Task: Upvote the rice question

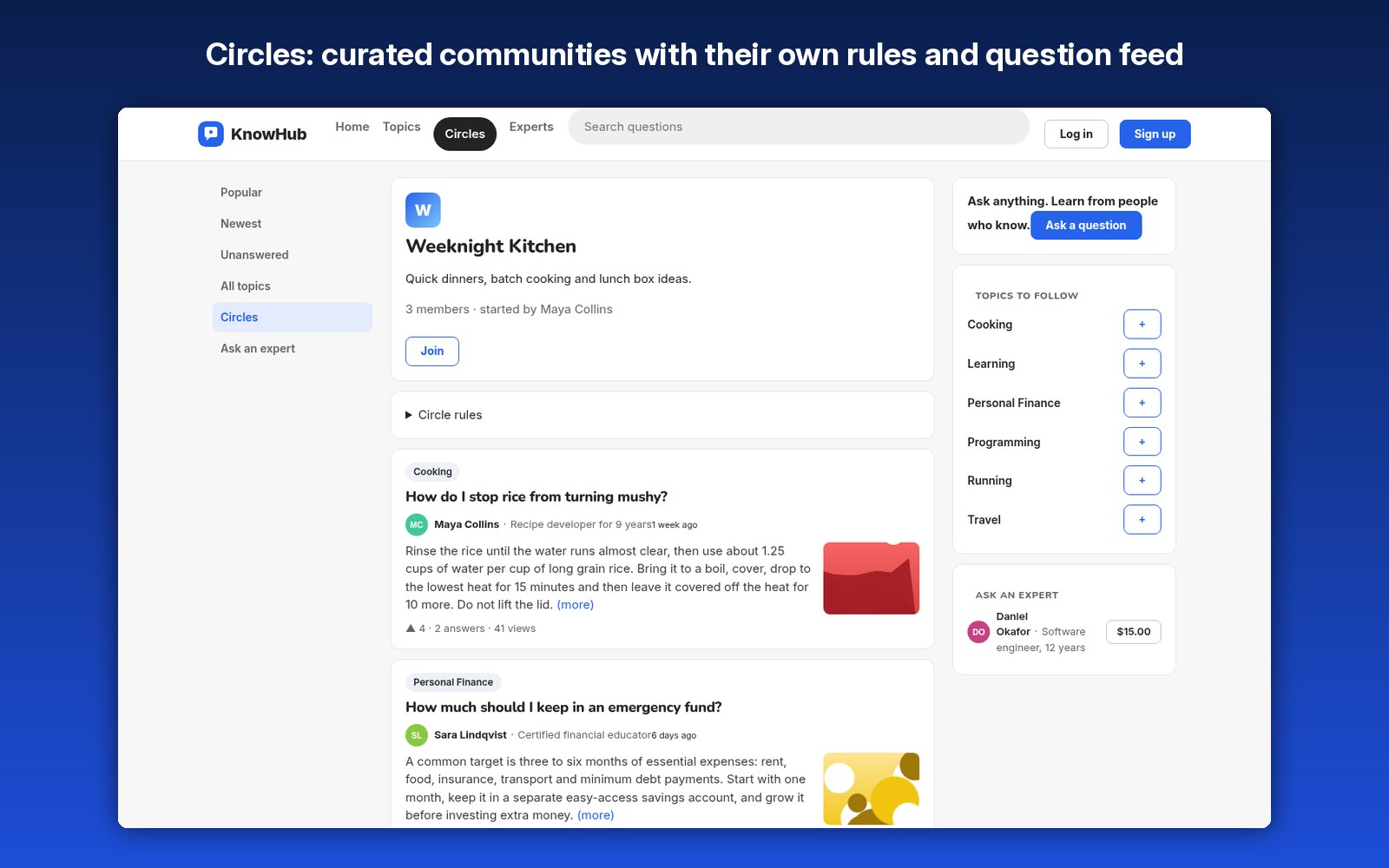Action: pyautogui.click(x=411, y=628)
